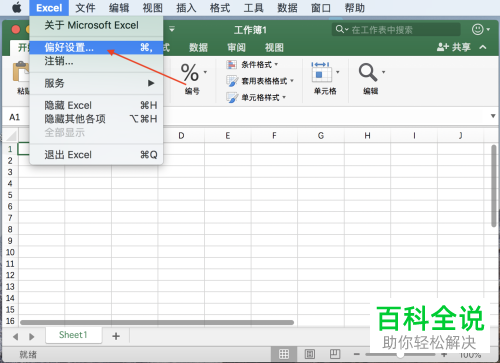
Task: Go to next sheet arrow
Action: tap(32, 337)
